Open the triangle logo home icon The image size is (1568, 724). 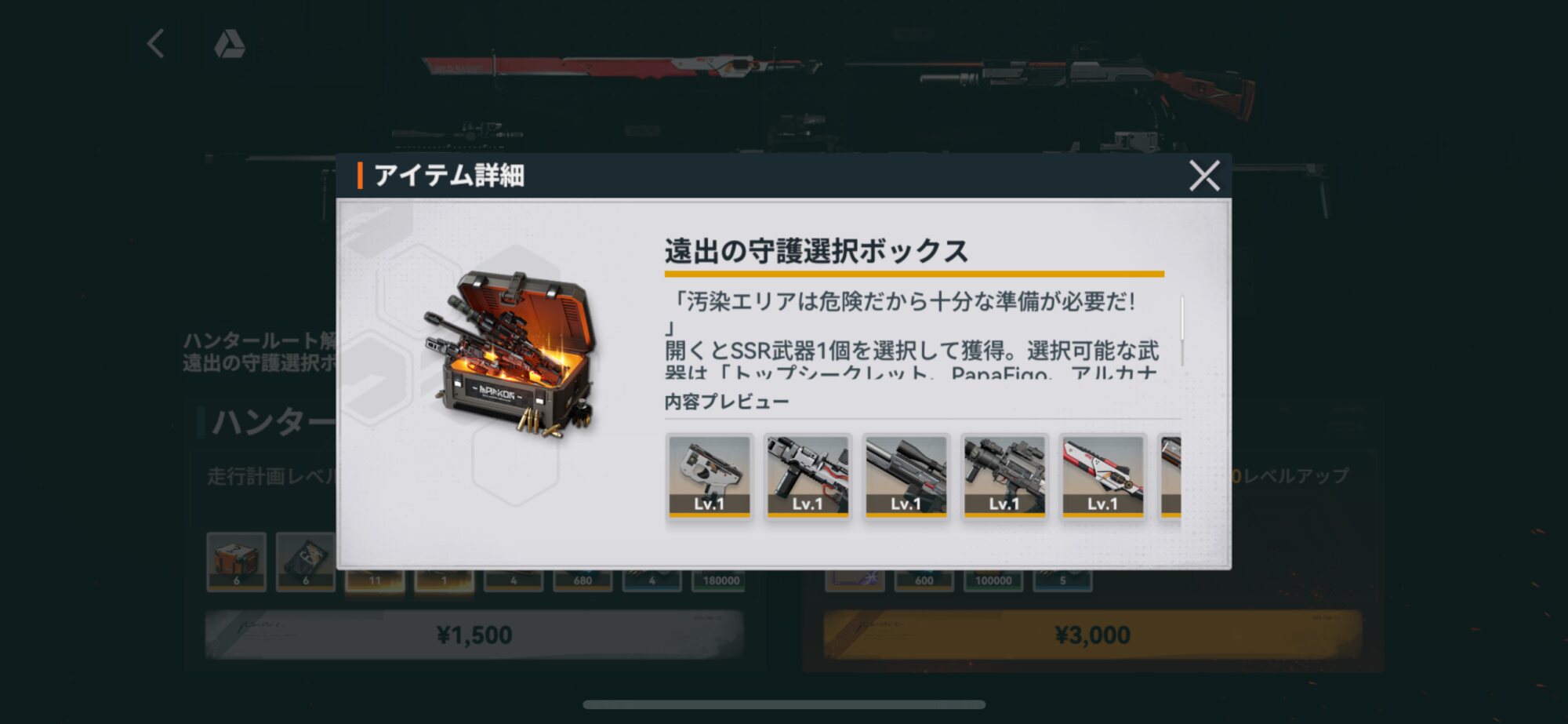(229, 45)
